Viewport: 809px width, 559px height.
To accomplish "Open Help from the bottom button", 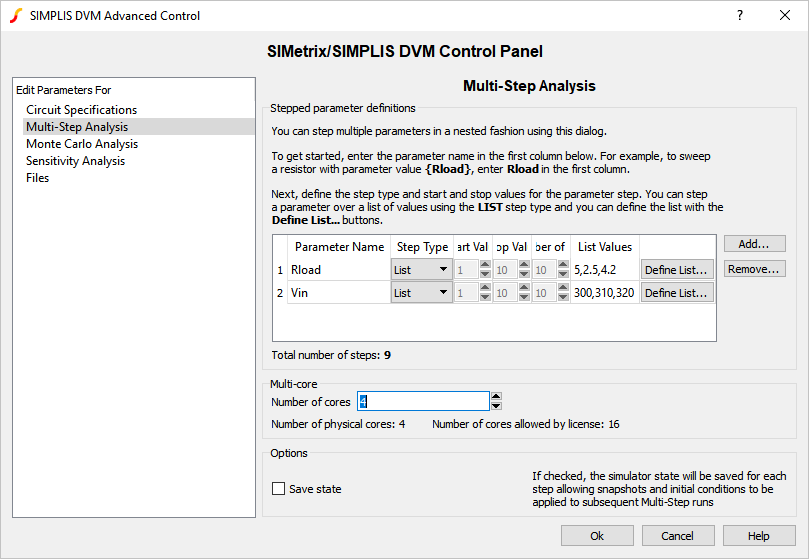I will 758,536.
